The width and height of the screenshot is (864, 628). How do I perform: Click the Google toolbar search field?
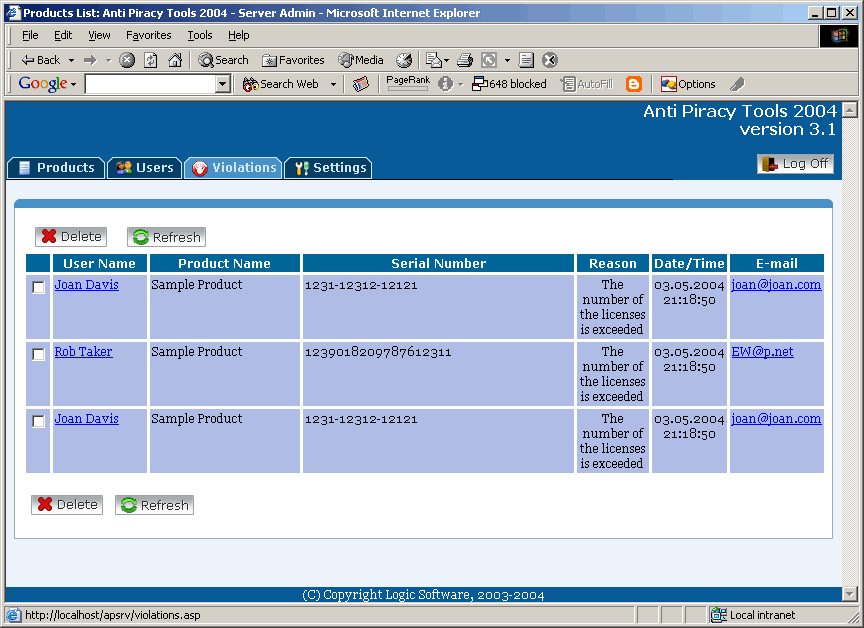[150, 84]
